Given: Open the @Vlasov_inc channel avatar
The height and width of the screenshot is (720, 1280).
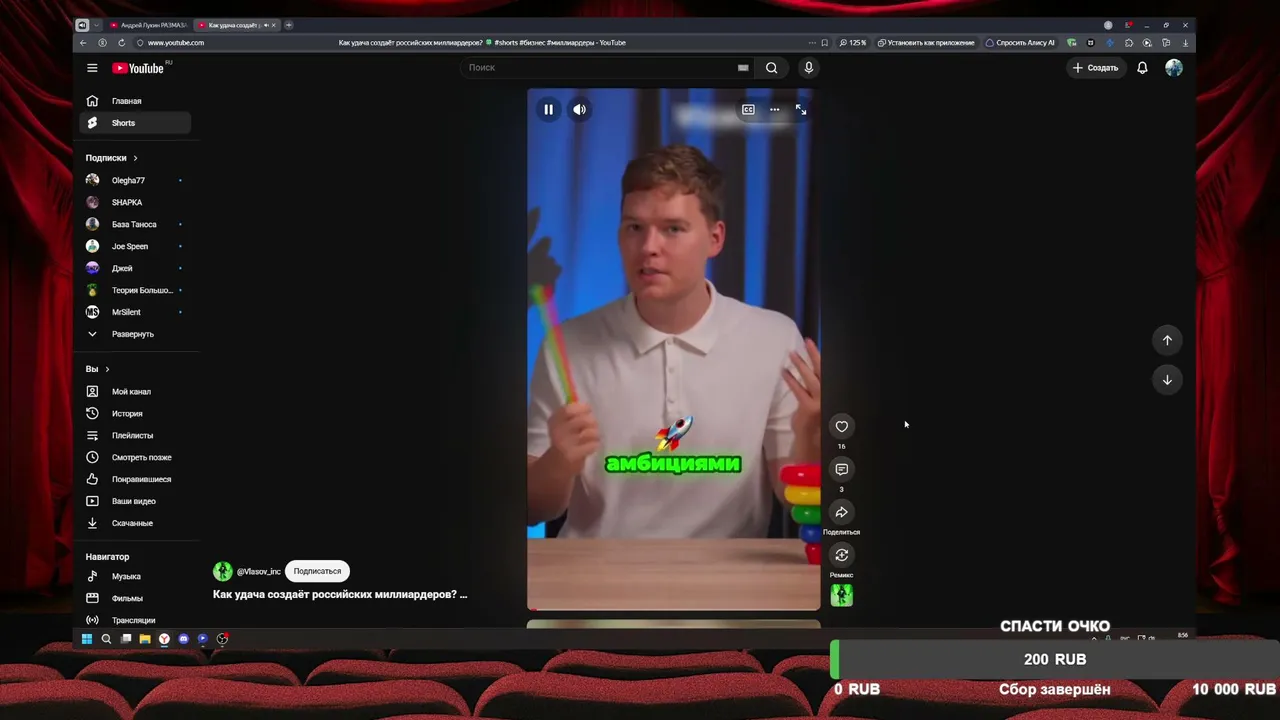Looking at the screenshot, I should (223, 571).
